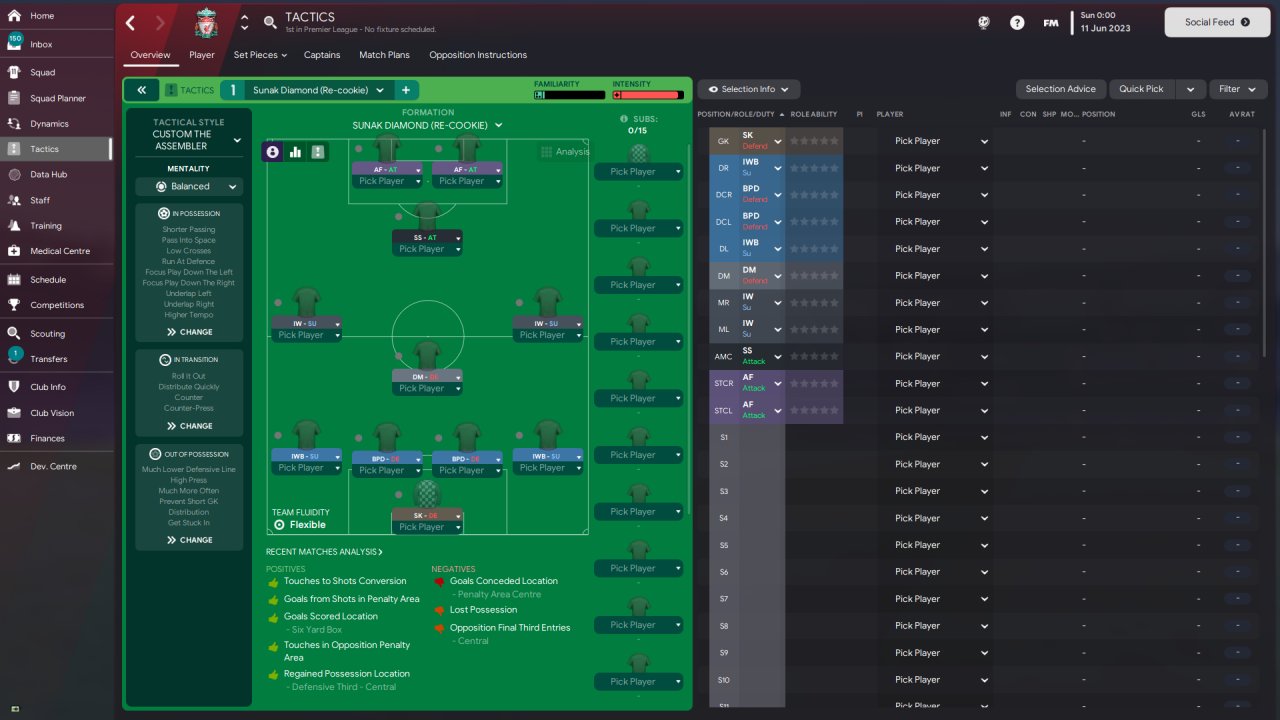The width and height of the screenshot is (1280, 720).
Task: Switch to the Captains tab
Action: (322, 55)
